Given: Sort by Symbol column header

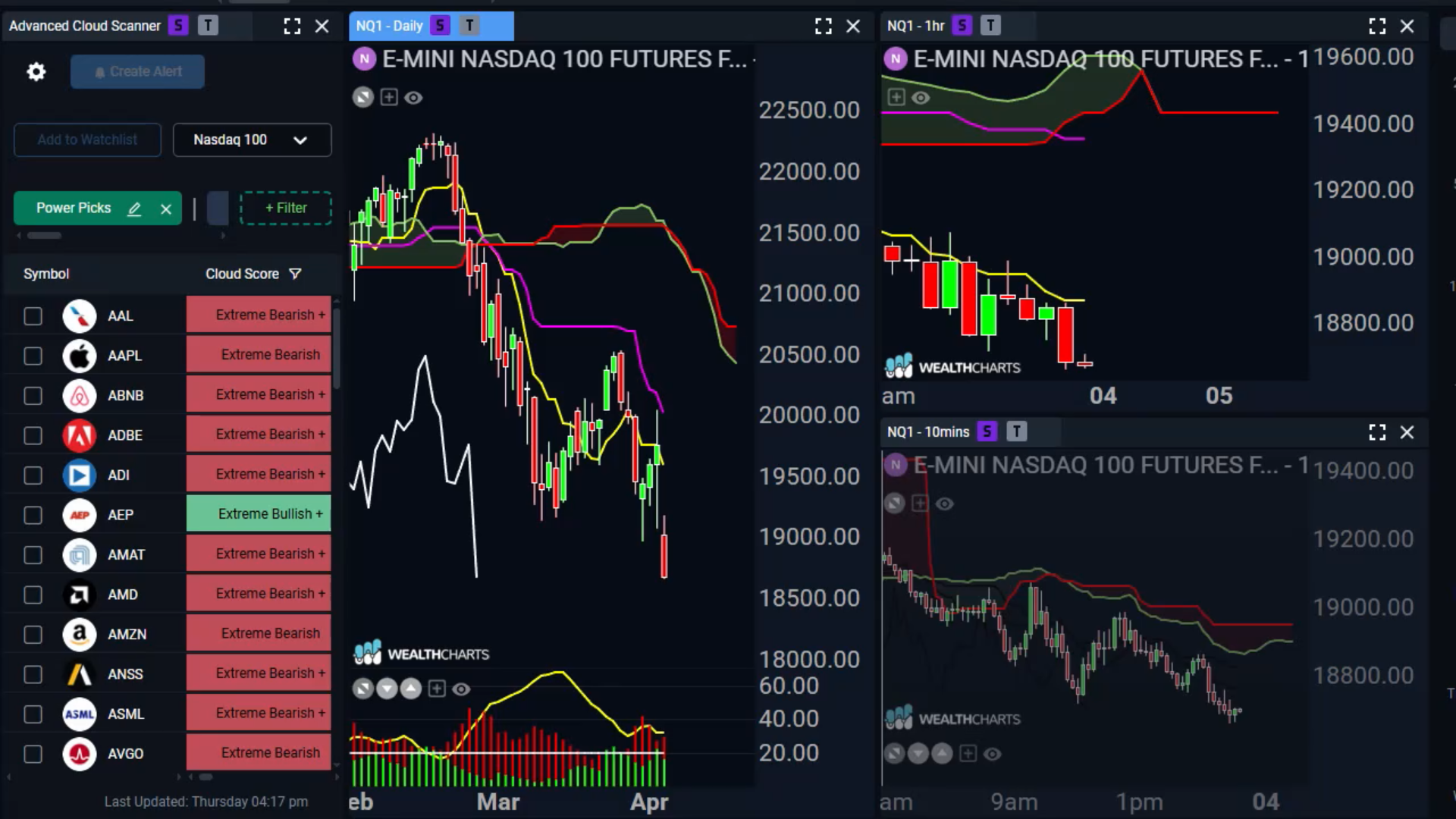Looking at the screenshot, I should tap(46, 274).
